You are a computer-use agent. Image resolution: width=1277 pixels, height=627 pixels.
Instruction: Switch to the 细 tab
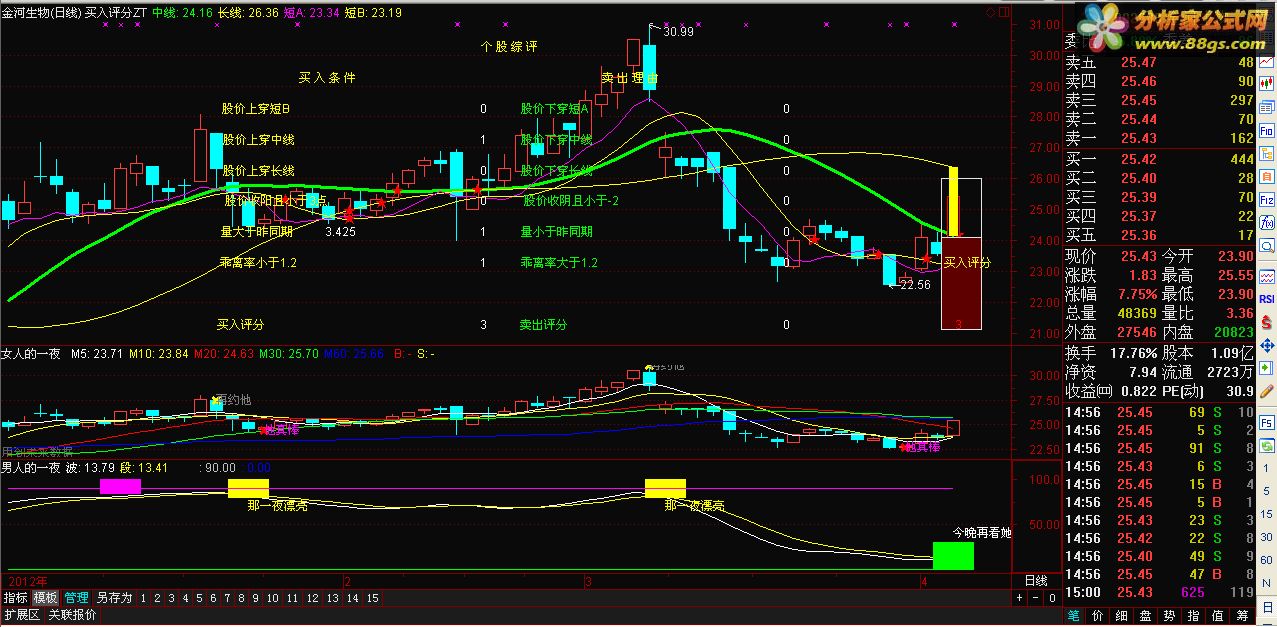(x=1122, y=615)
